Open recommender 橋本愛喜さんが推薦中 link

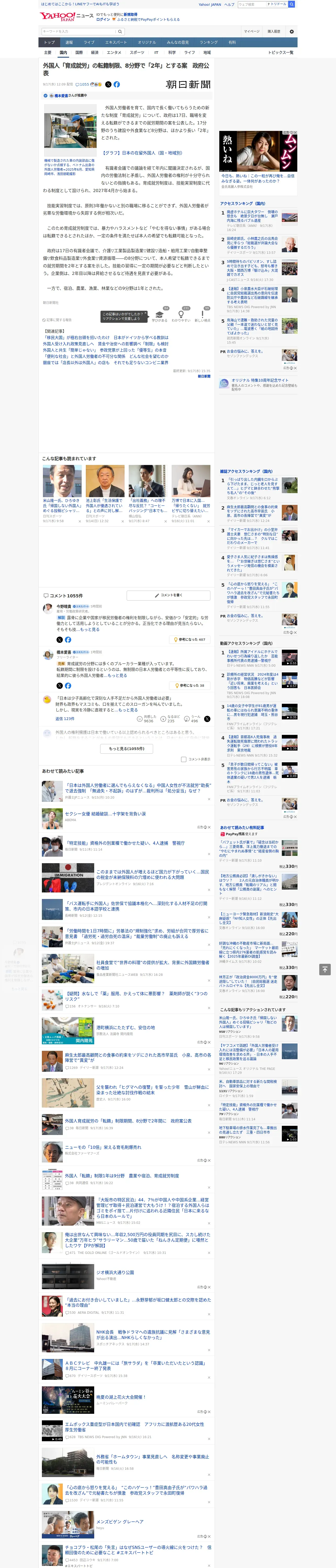[71, 96]
